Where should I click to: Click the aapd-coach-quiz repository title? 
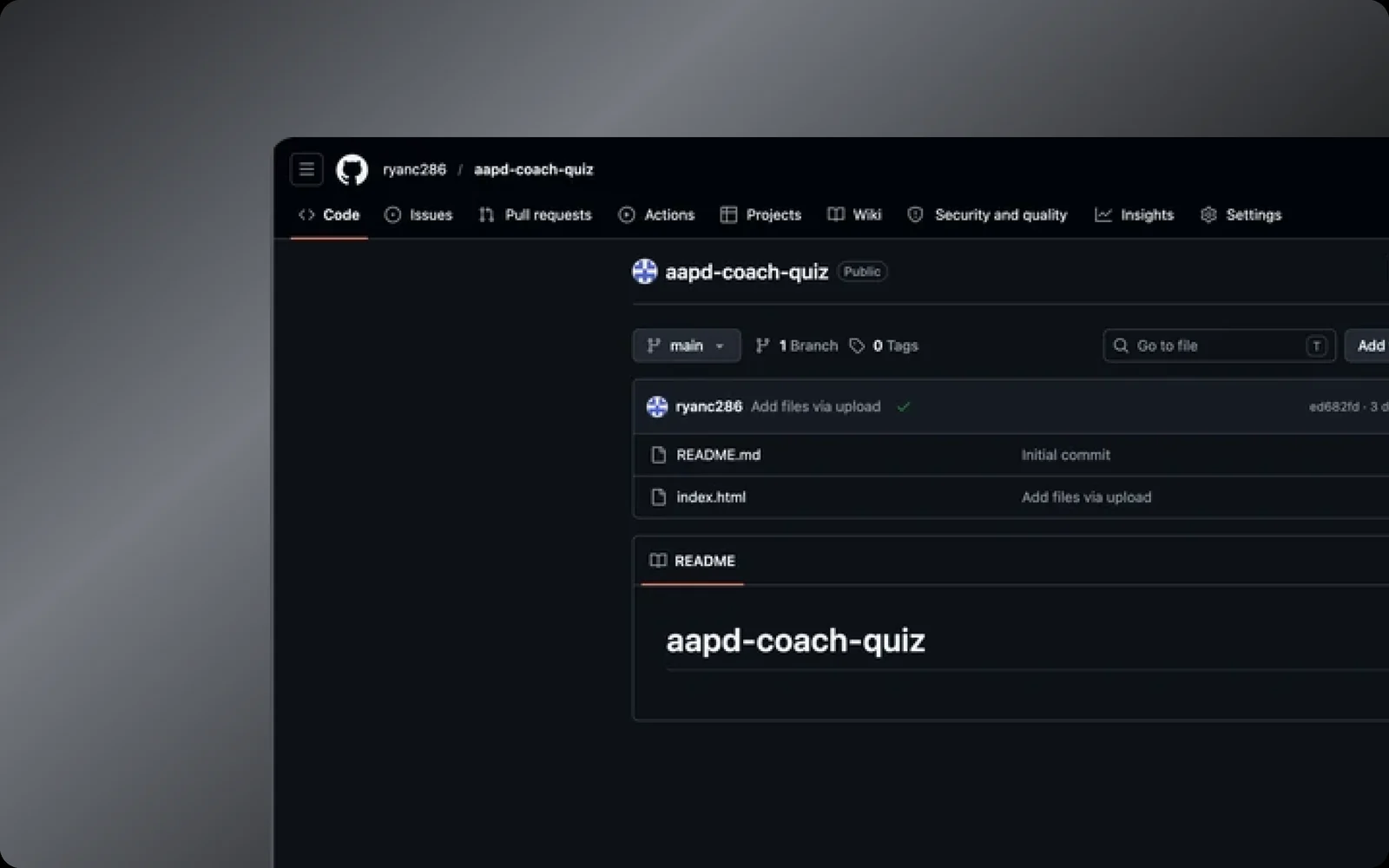[747, 272]
